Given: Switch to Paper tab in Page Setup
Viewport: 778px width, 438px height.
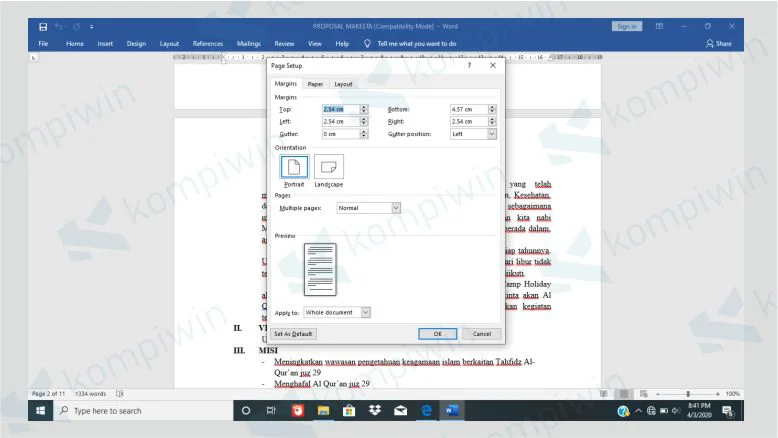Looking at the screenshot, I should pyautogui.click(x=315, y=84).
